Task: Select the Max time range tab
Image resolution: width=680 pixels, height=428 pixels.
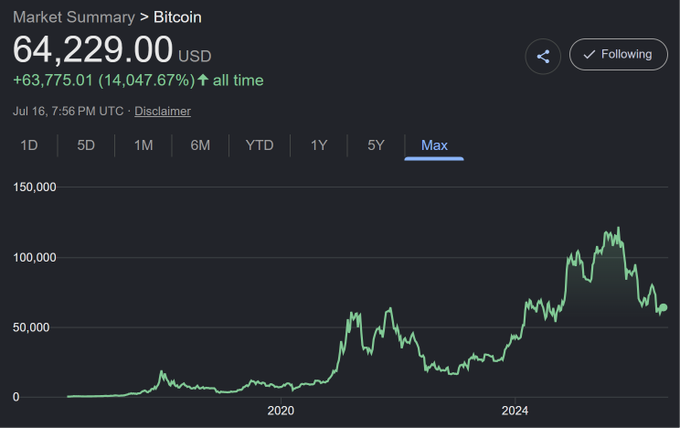Action: [434, 145]
